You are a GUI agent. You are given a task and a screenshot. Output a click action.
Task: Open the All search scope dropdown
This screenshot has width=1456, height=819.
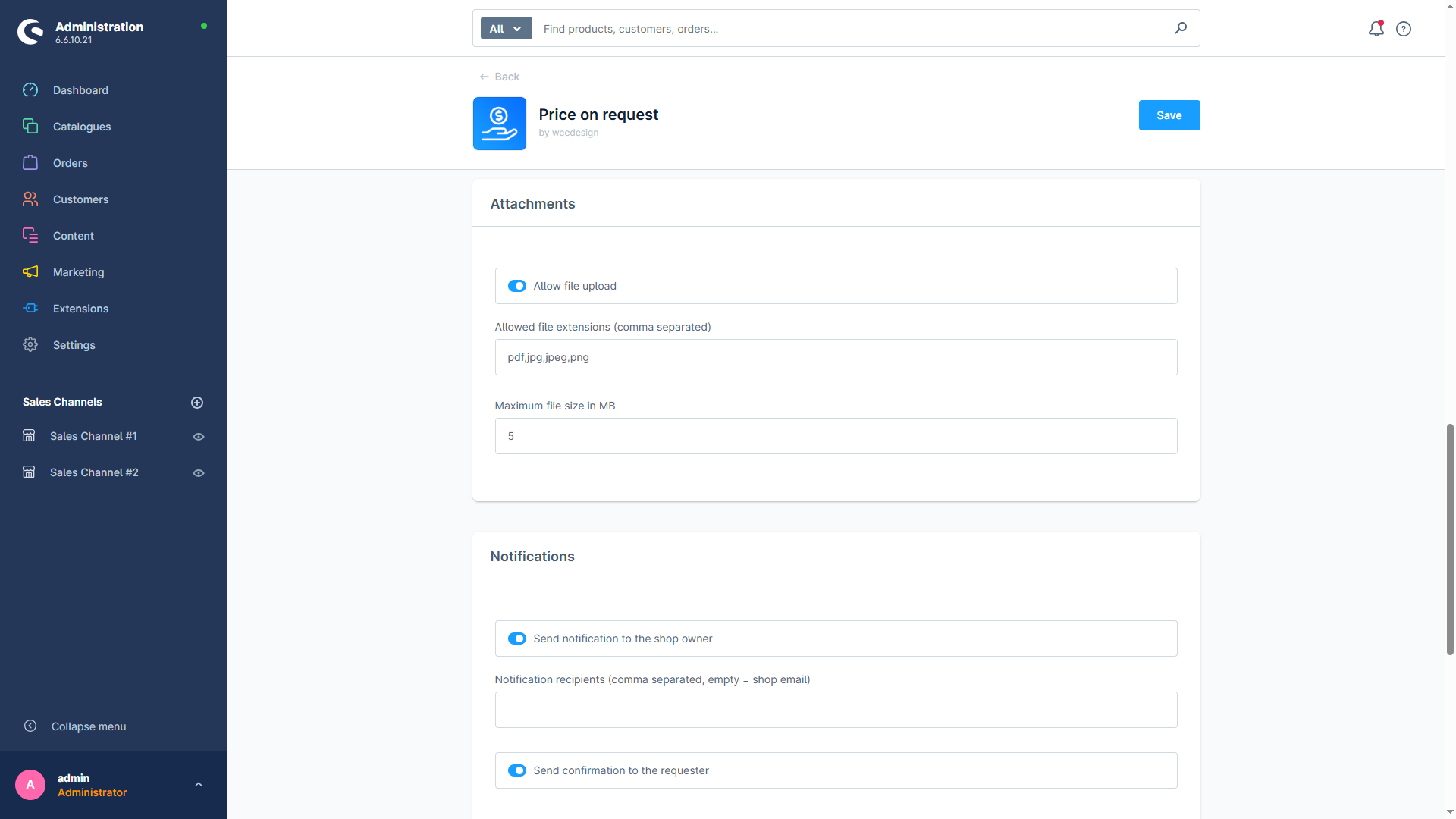coord(507,29)
